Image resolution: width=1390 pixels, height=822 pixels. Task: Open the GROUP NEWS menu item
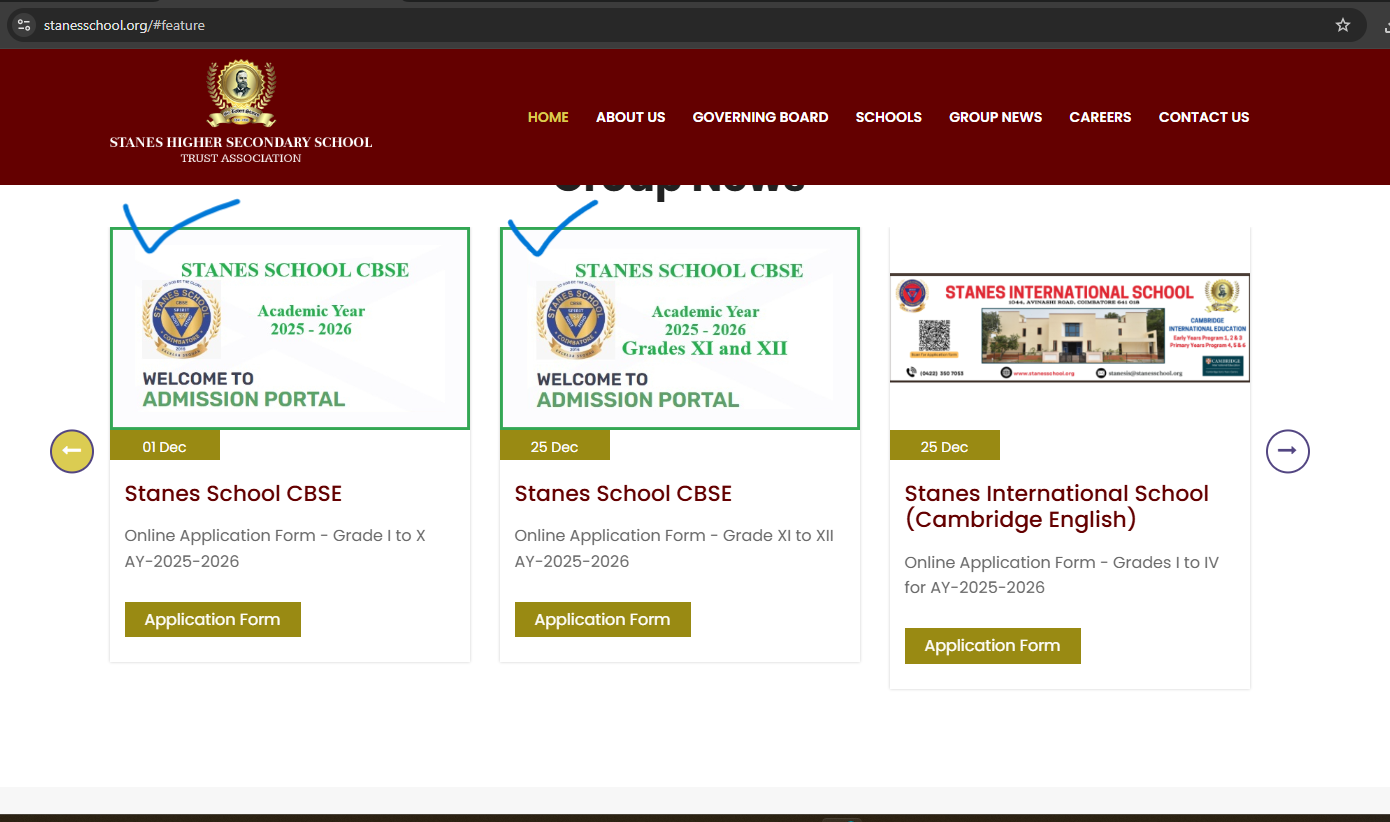click(x=995, y=117)
